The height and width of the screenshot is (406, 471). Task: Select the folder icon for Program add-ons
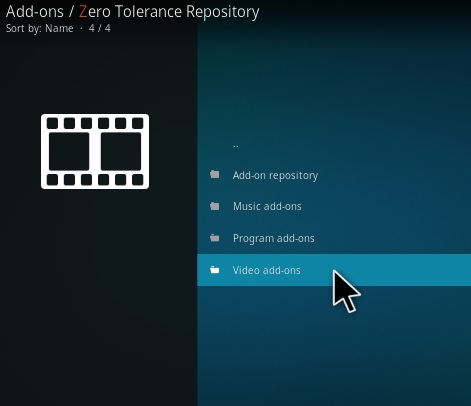click(215, 238)
